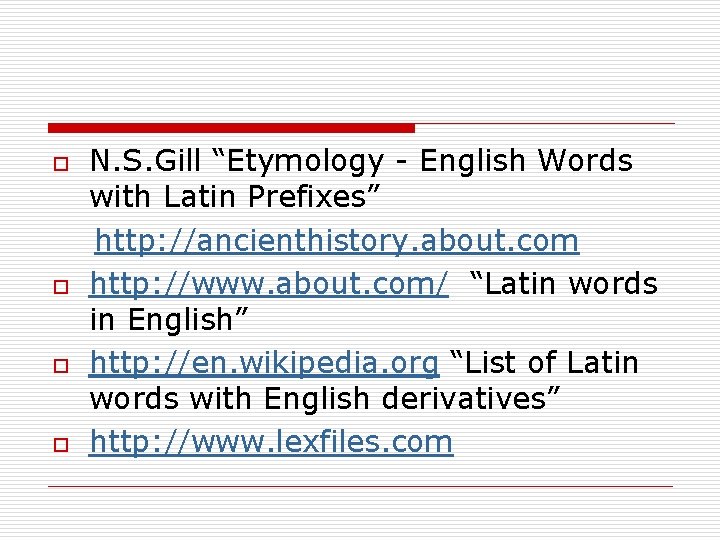Open the ancienthistory.about.com link
The height and width of the screenshot is (540, 720).
click(337, 241)
